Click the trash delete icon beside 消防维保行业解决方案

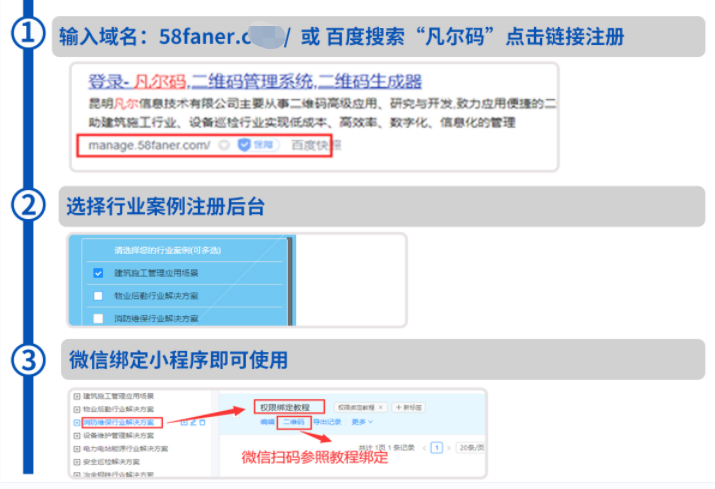coord(202,422)
